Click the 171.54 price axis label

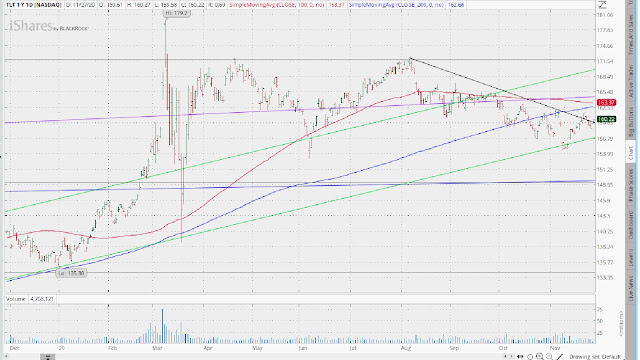click(605, 61)
